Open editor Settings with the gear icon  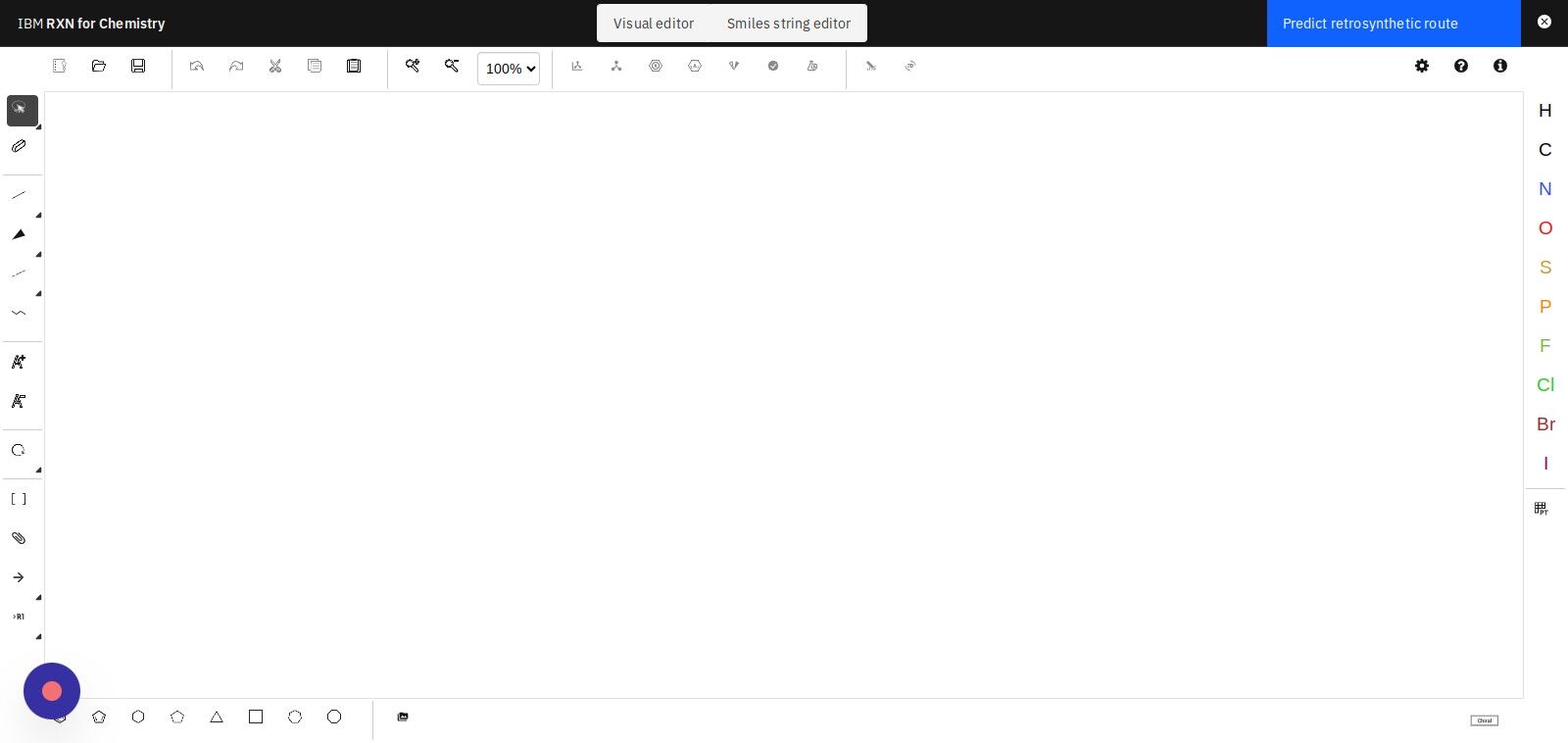pos(1422,66)
